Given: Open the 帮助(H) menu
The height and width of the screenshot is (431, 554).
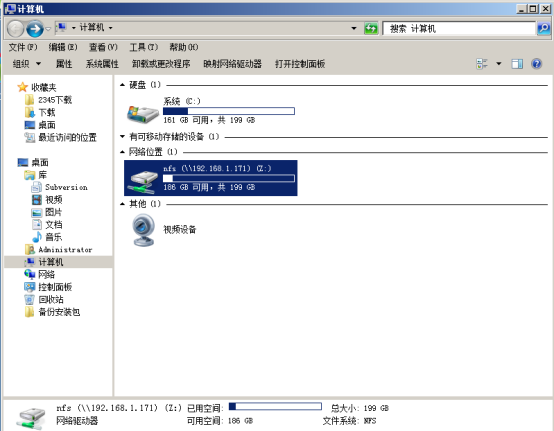Looking at the screenshot, I should [x=184, y=47].
